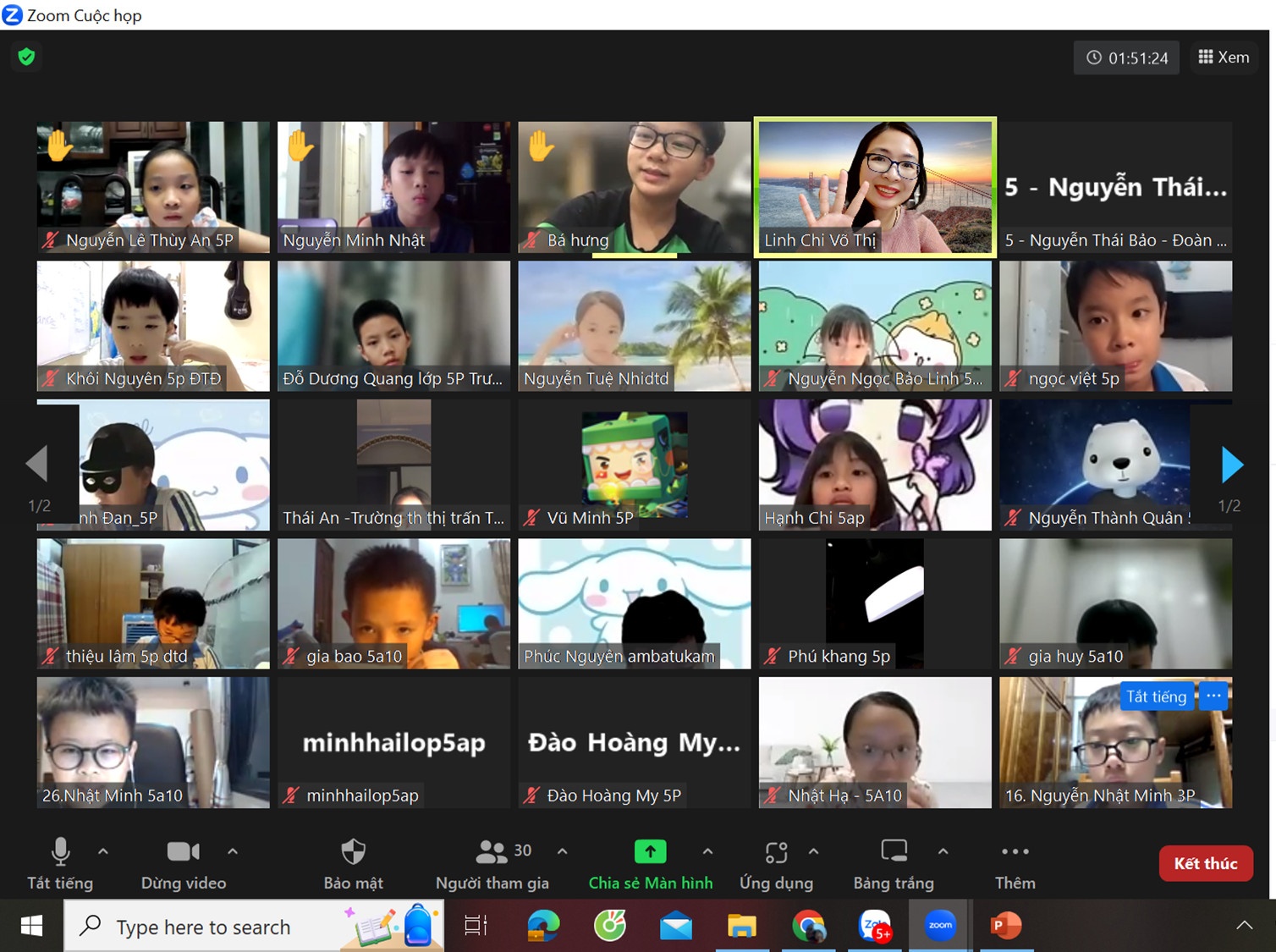Mute microphone with Tắt tiếng toggle
This screenshot has height=952, width=1276.
pyautogui.click(x=60, y=852)
